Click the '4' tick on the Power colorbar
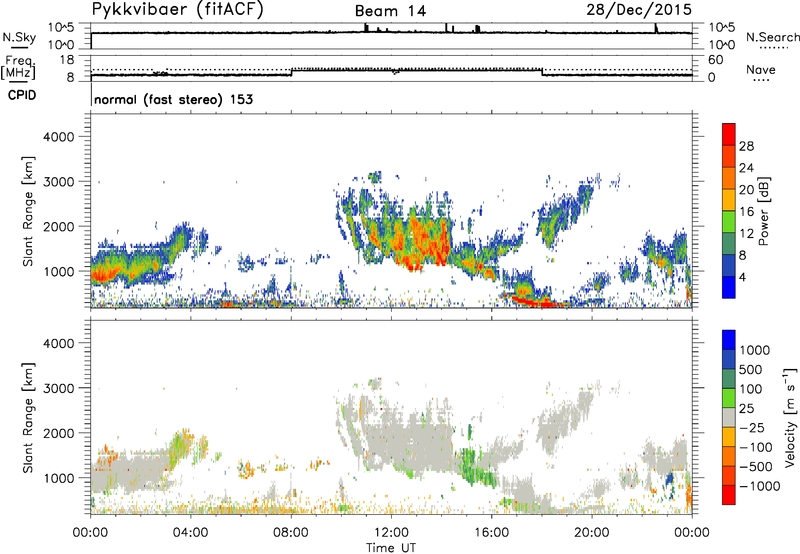 (742, 277)
